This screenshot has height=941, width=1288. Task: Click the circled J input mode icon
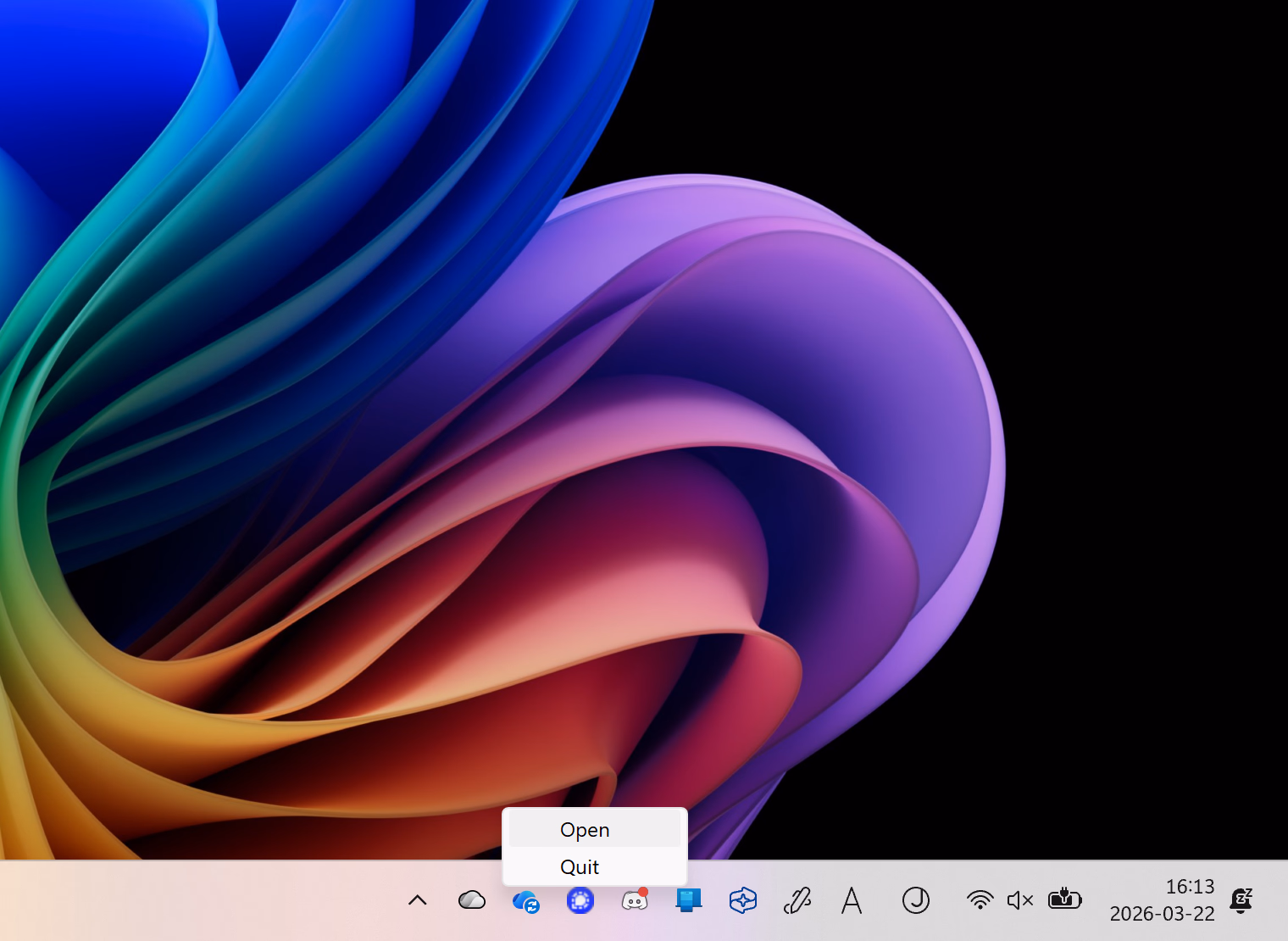tap(916, 900)
